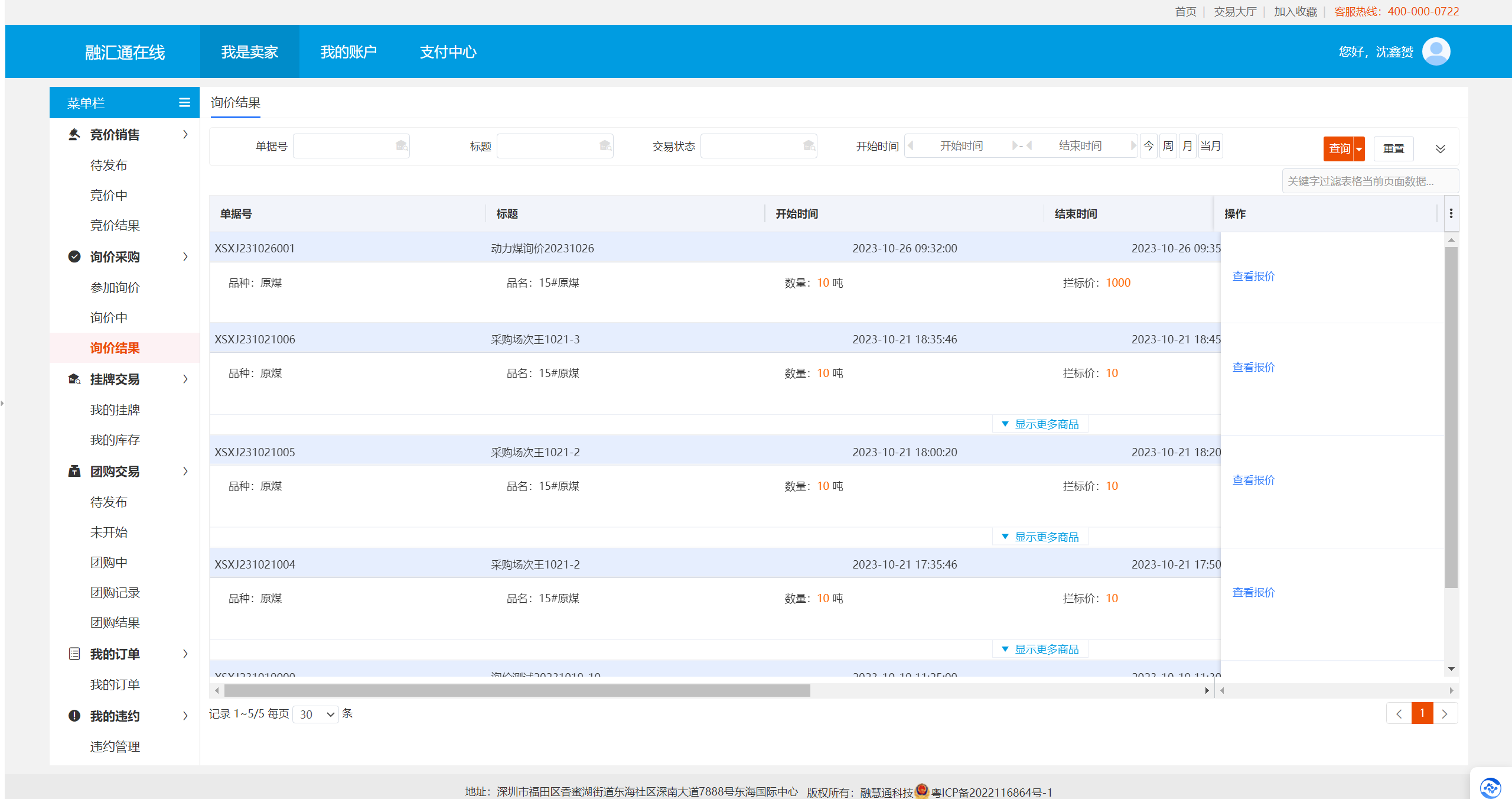The height and width of the screenshot is (799, 1512).
Task: Collapse the 我的订单 menu group
Action: coord(185,654)
